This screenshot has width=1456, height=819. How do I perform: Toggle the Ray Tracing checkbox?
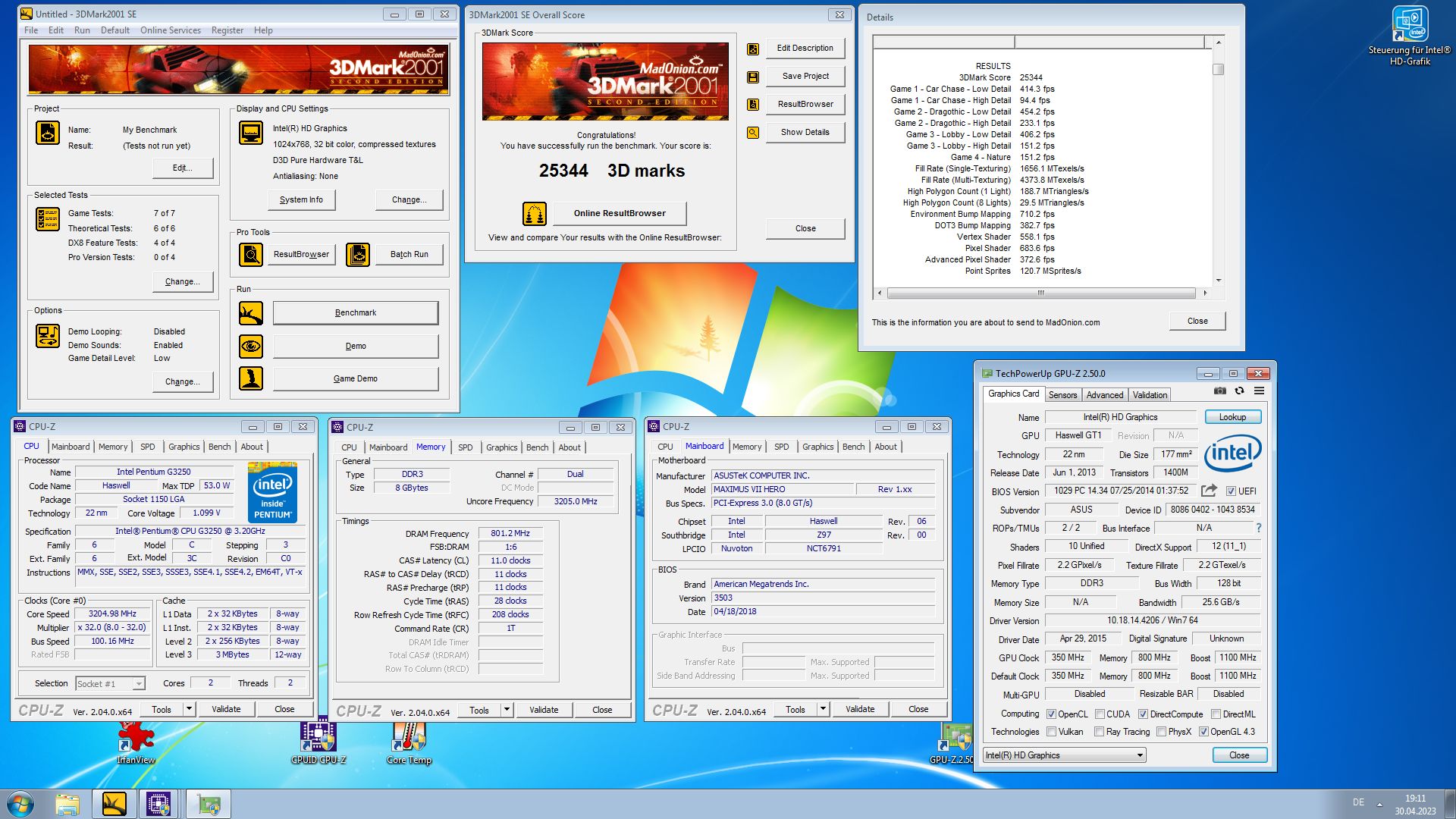click(1099, 732)
